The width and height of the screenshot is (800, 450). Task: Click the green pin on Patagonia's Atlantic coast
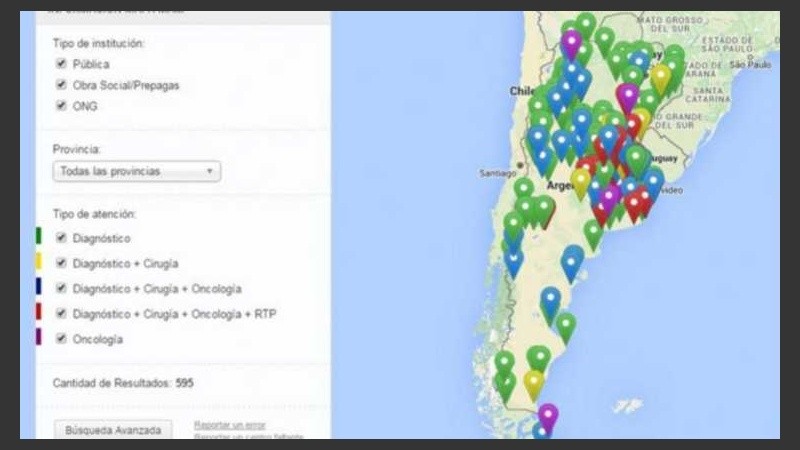click(x=565, y=327)
